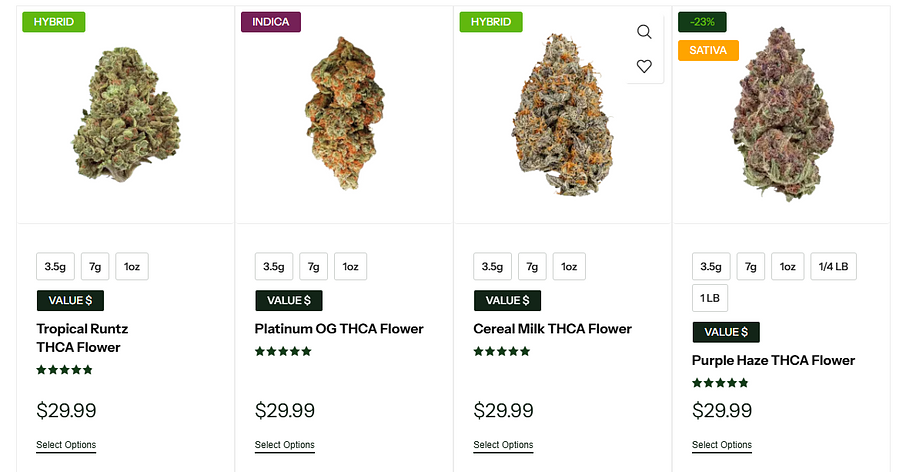This screenshot has width=906, height=472.
Task: Click the -23% discount badge
Action: pos(702,22)
